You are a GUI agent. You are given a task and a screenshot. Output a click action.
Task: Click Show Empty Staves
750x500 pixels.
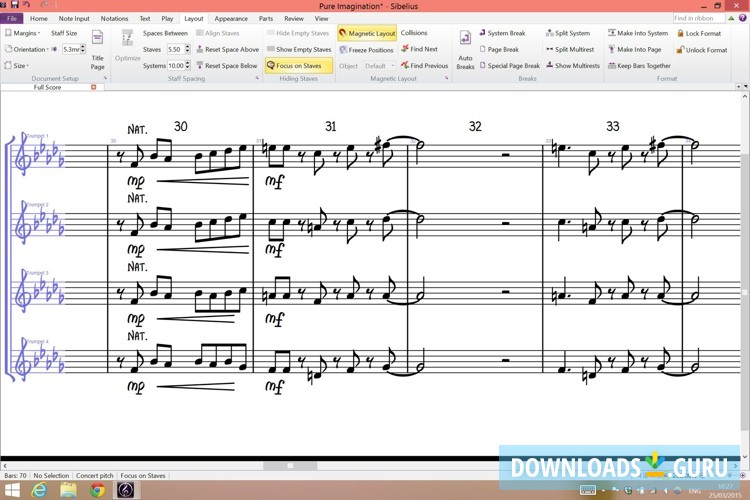click(x=299, y=49)
